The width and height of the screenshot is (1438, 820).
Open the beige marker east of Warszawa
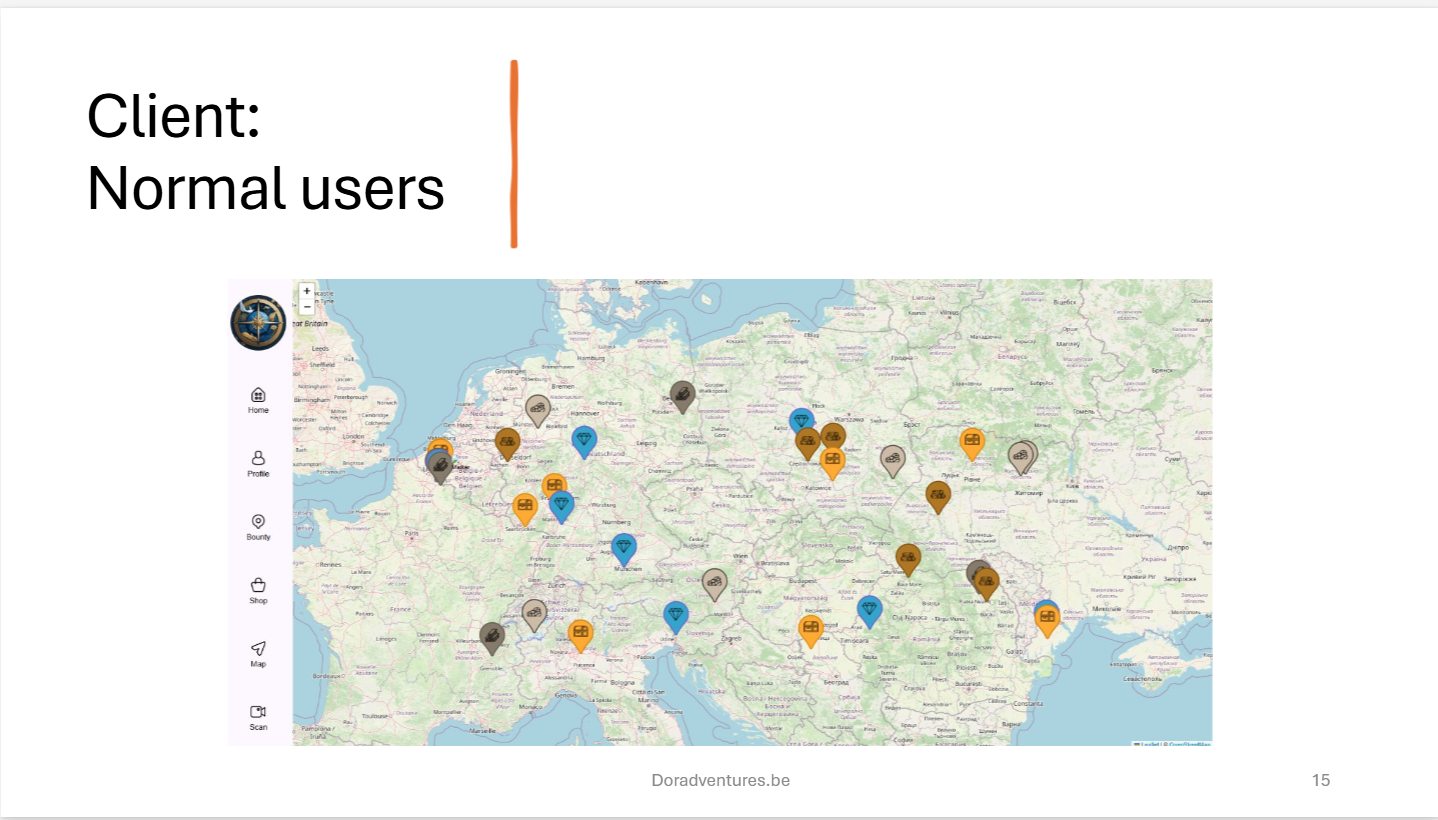(893, 461)
